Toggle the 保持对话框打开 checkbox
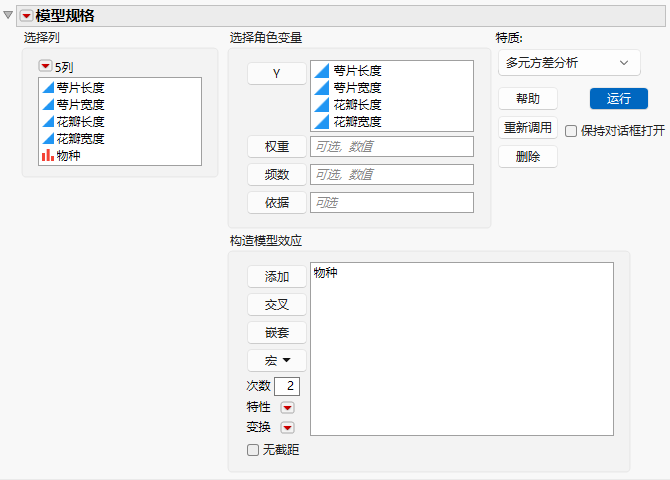 (571, 131)
